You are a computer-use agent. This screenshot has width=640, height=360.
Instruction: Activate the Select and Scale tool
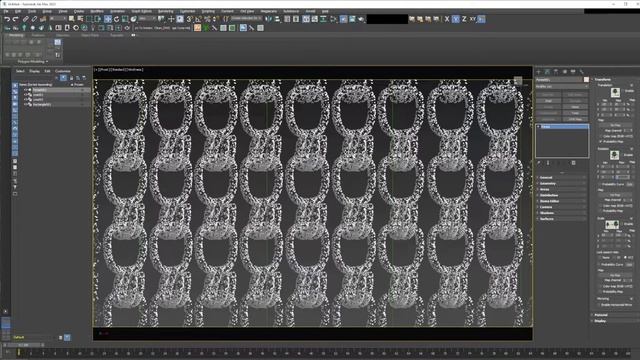(x=125, y=19)
